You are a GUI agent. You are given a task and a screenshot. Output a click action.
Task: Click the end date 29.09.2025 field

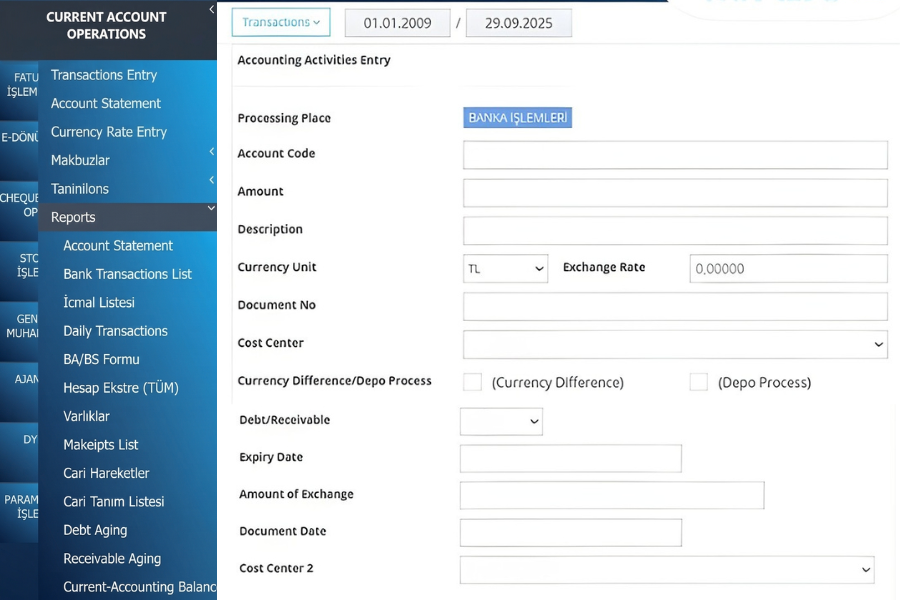point(519,23)
